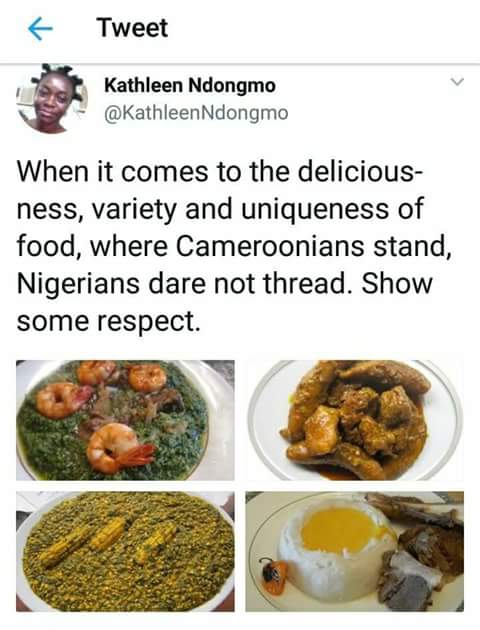Tap the word 'Nigerians' in the tweet
The image size is (480, 630).
[80, 284]
